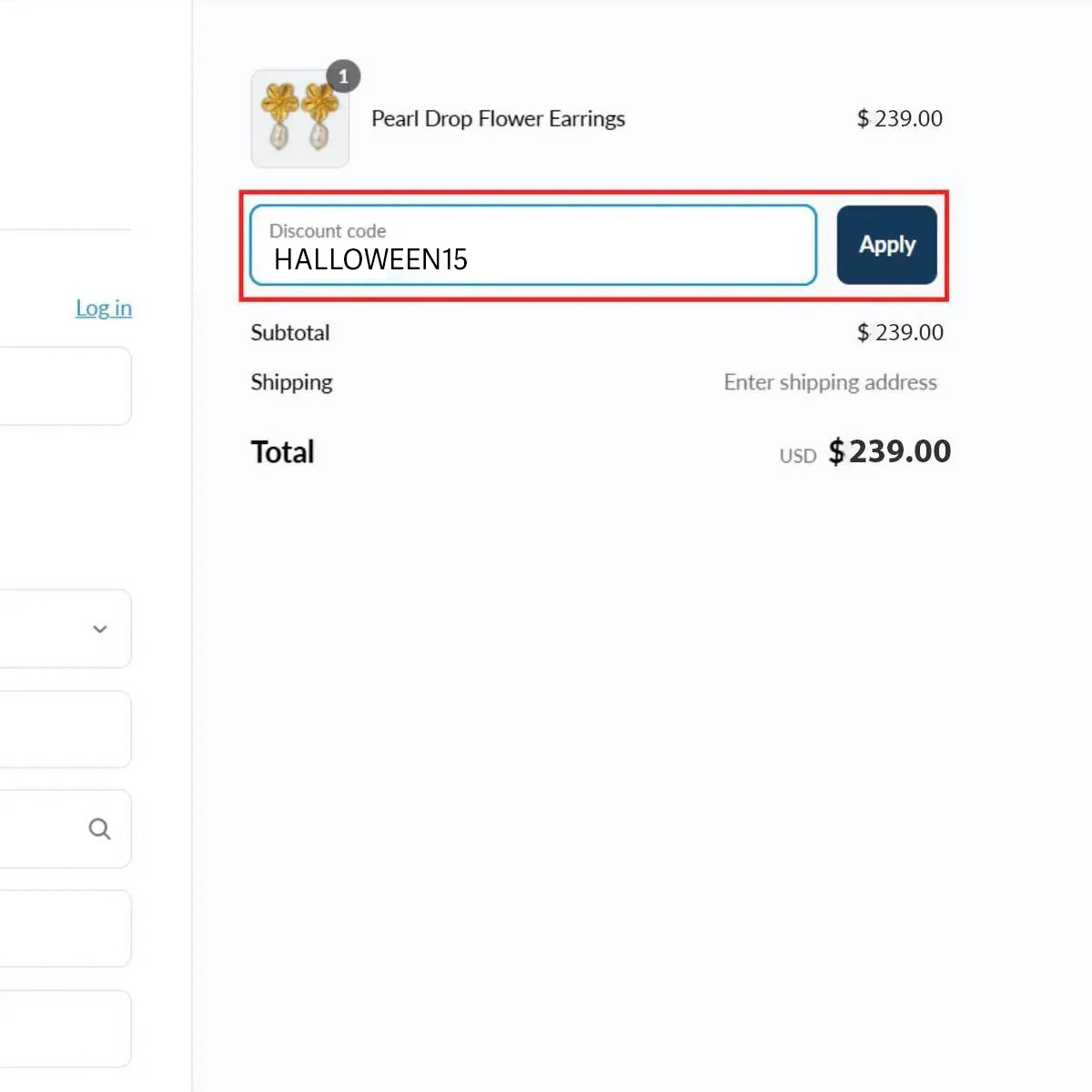Click the magnifier search icon
Viewport: 1092px width, 1092px height.
click(99, 829)
